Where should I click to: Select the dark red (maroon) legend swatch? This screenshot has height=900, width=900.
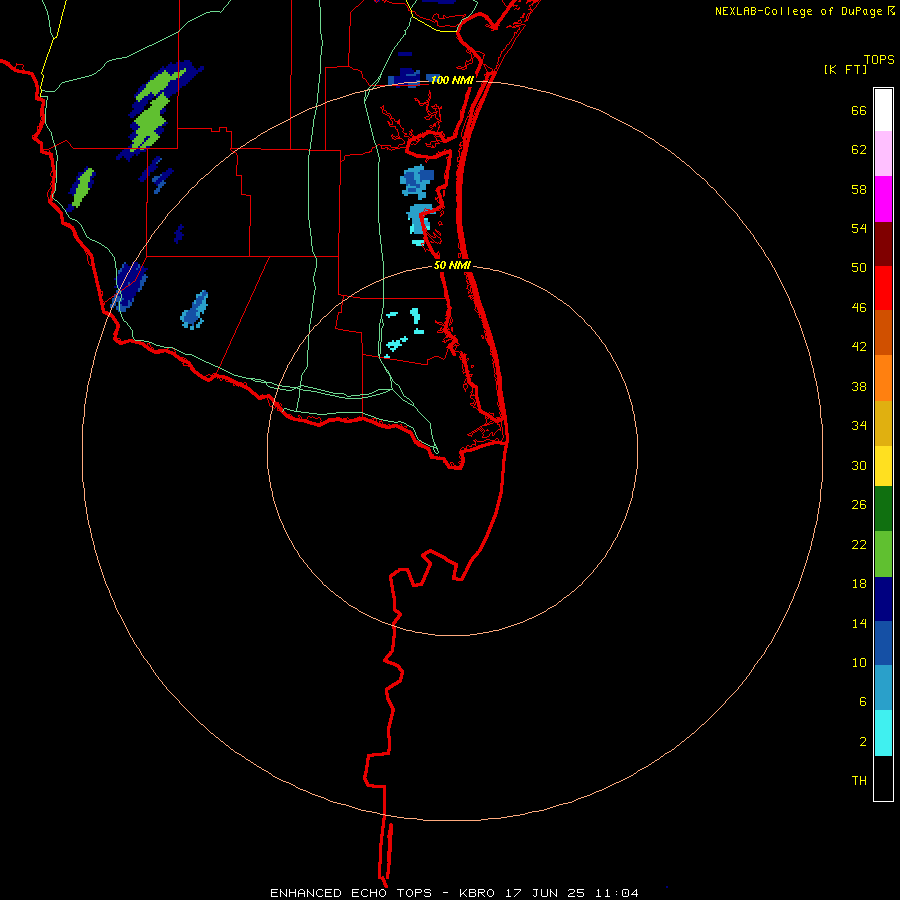[883, 244]
